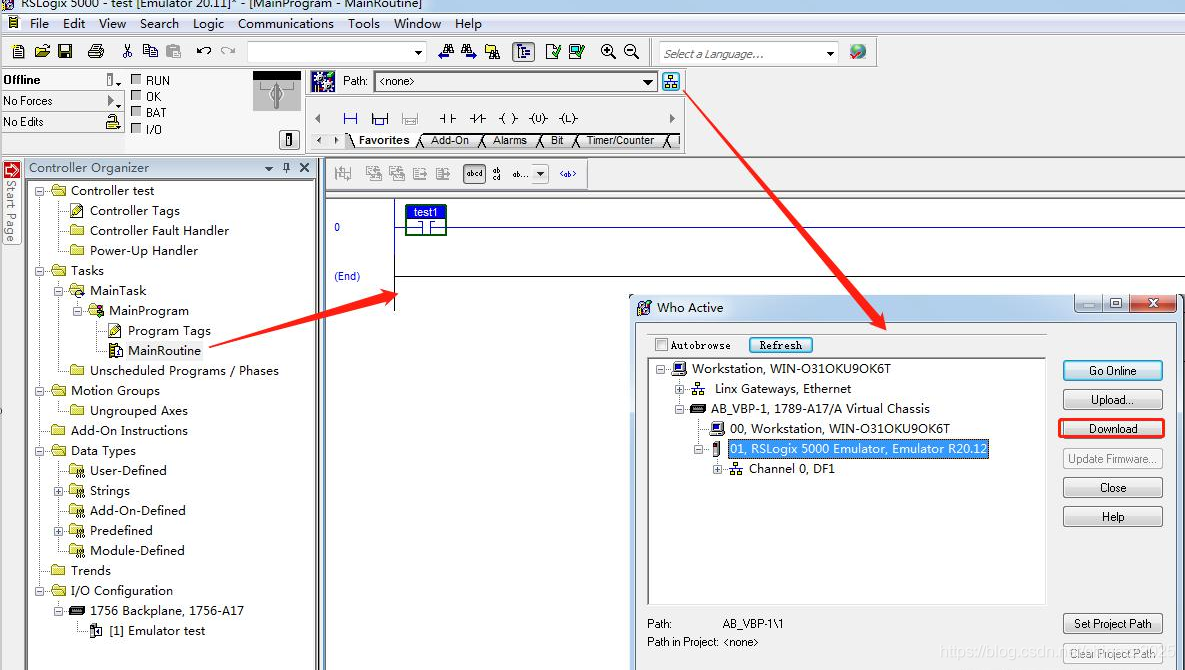Click the Set Project Path button

pyautogui.click(x=1112, y=624)
